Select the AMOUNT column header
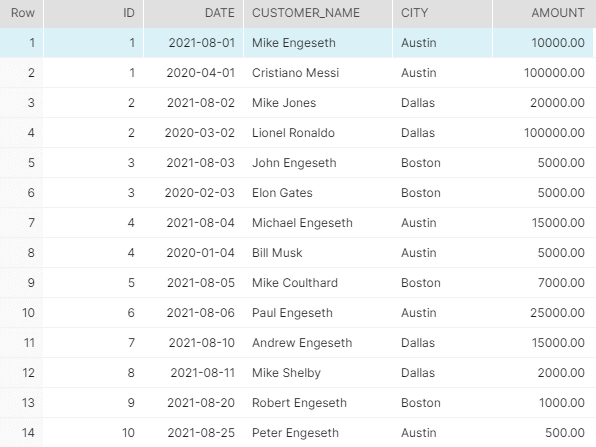Image resolution: width=596 pixels, height=447 pixels. [544, 13]
